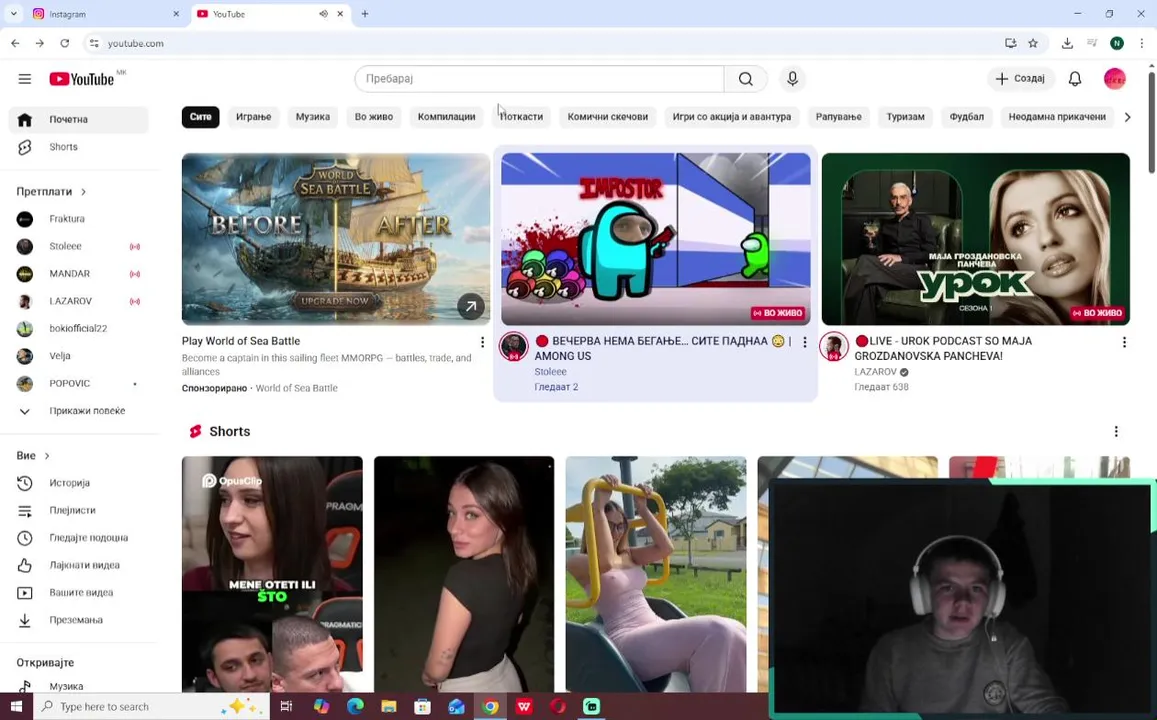Select the Комични скечови chip
Viewport: 1157px width, 720px height.
(x=608, y=117)
